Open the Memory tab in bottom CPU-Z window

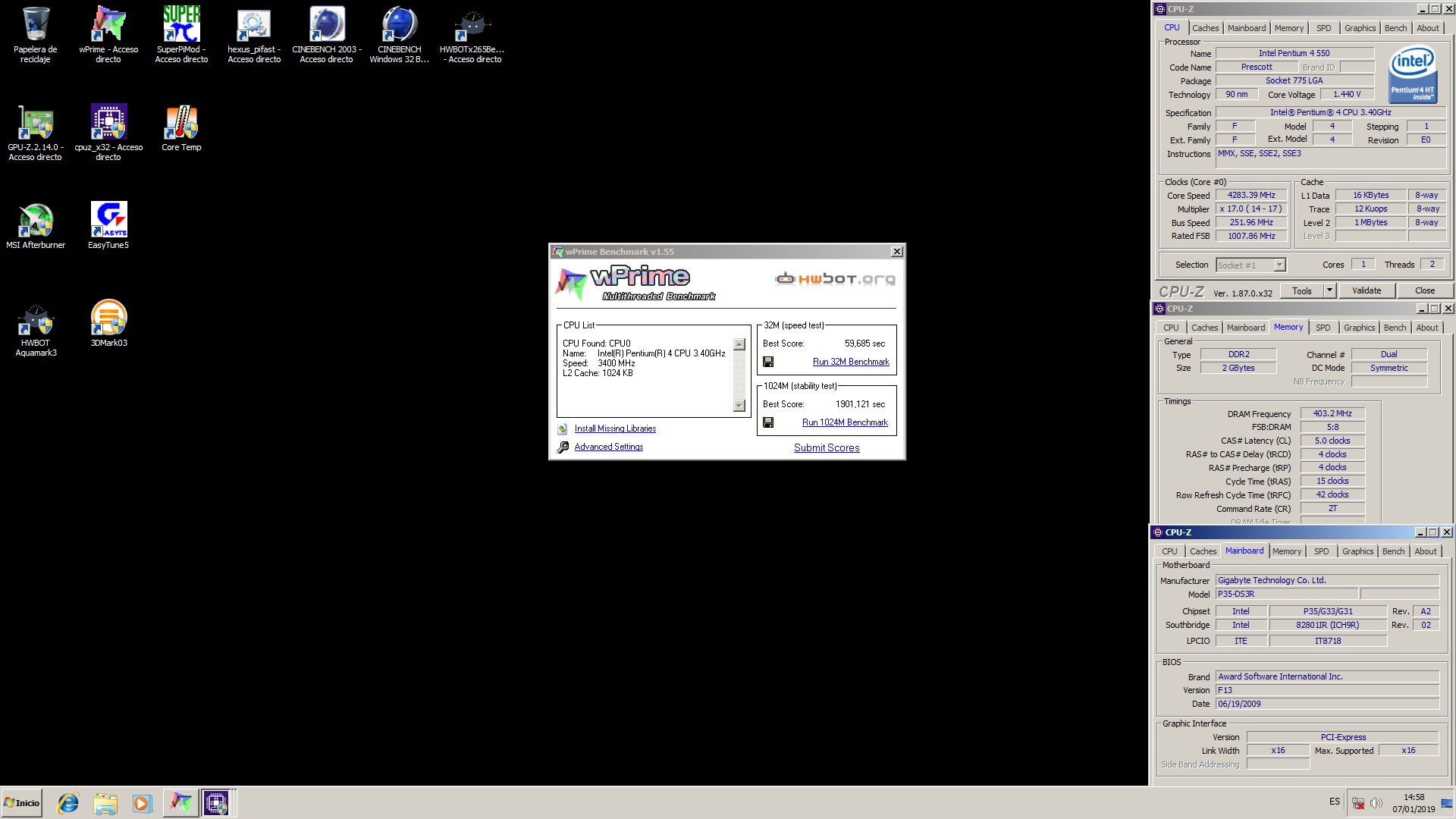coord(1286,551)
